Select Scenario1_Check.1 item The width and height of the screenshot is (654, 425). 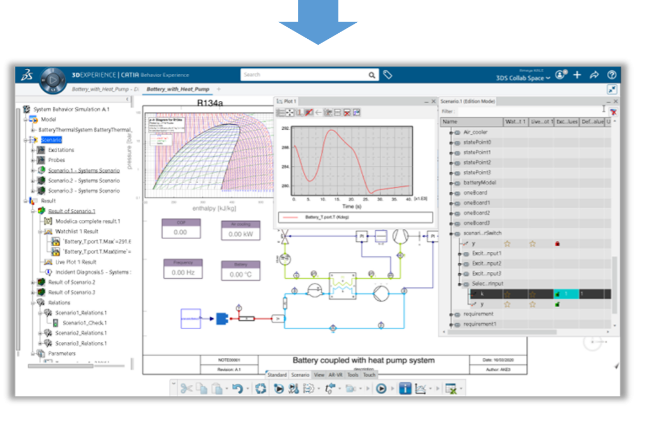[x=85, y=323]
